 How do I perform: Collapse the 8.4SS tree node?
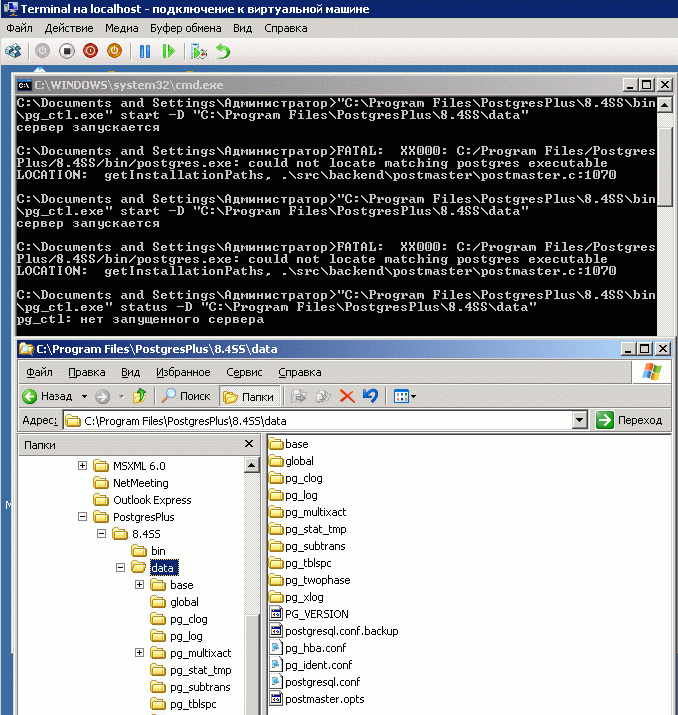(102, 534)
